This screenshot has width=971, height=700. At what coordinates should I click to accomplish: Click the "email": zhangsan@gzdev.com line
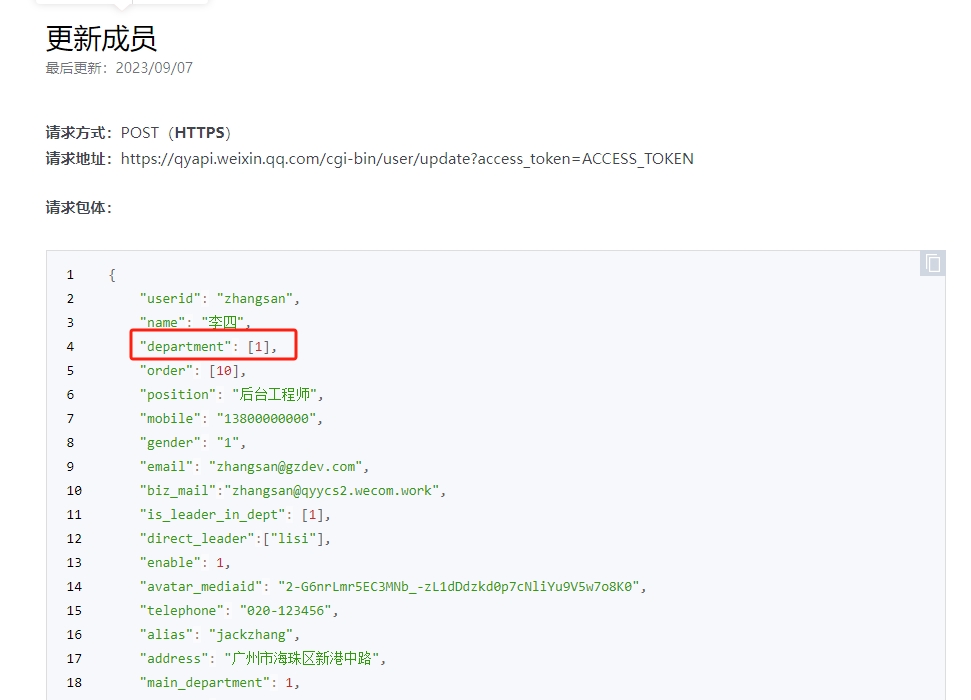pyautogui.click(x=254, y=467)
